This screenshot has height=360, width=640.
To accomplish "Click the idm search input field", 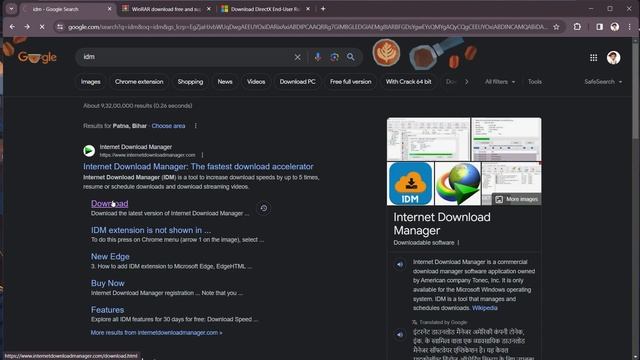I will tap(186, 57).
